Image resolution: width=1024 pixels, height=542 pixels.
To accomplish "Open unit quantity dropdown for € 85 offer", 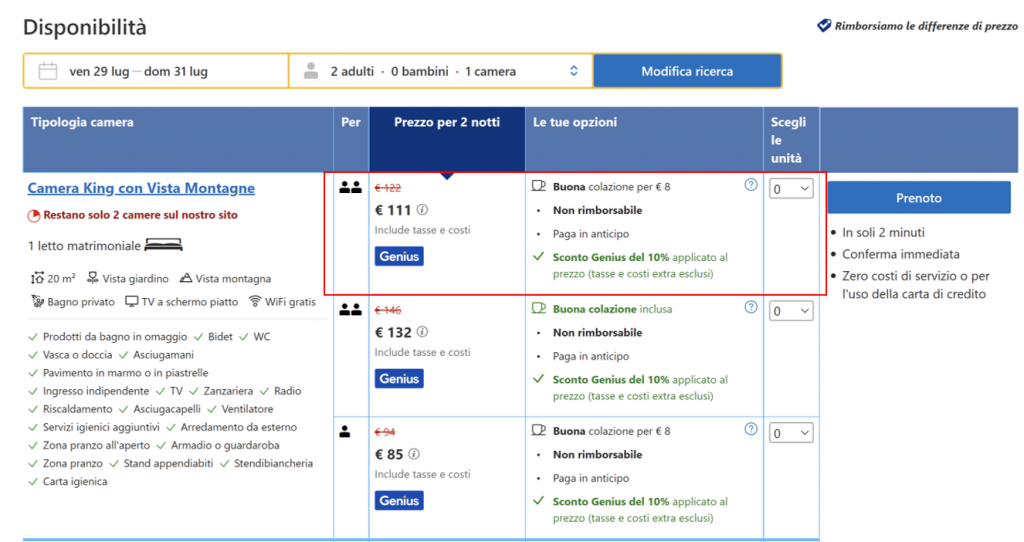I will (x=791, y=433).
